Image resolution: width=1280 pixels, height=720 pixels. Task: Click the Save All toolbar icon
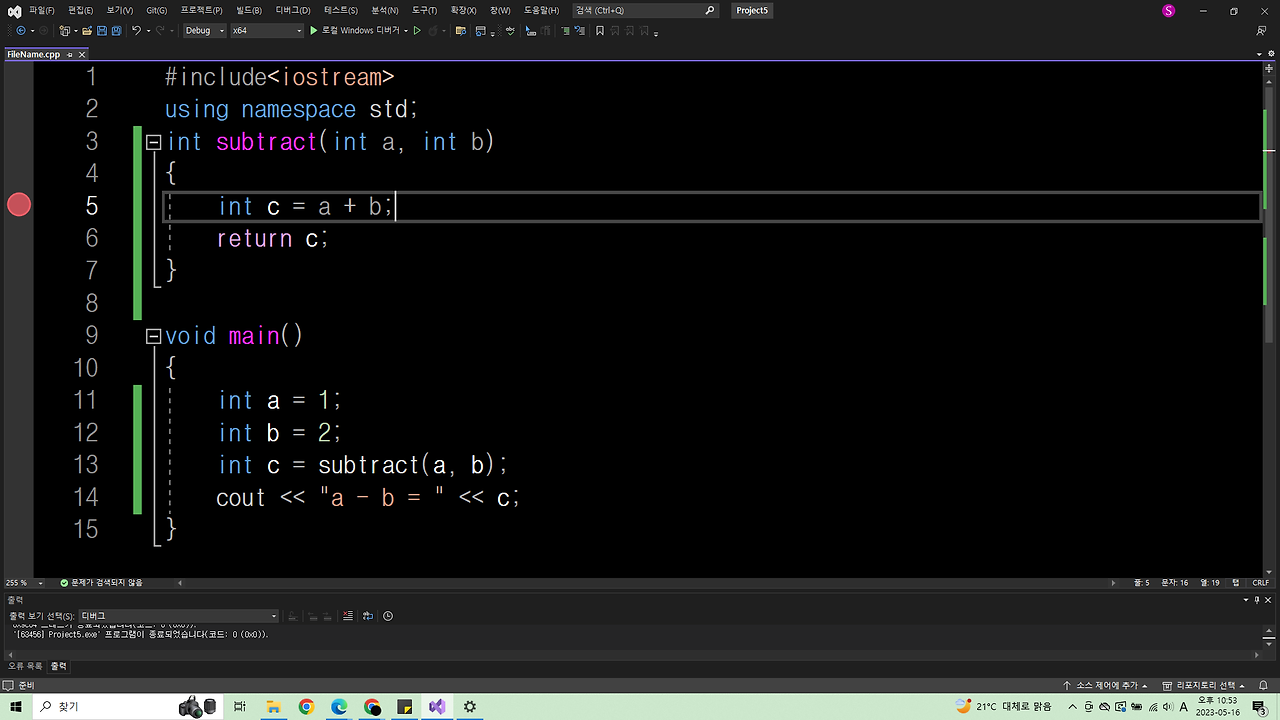coord(116,31)
